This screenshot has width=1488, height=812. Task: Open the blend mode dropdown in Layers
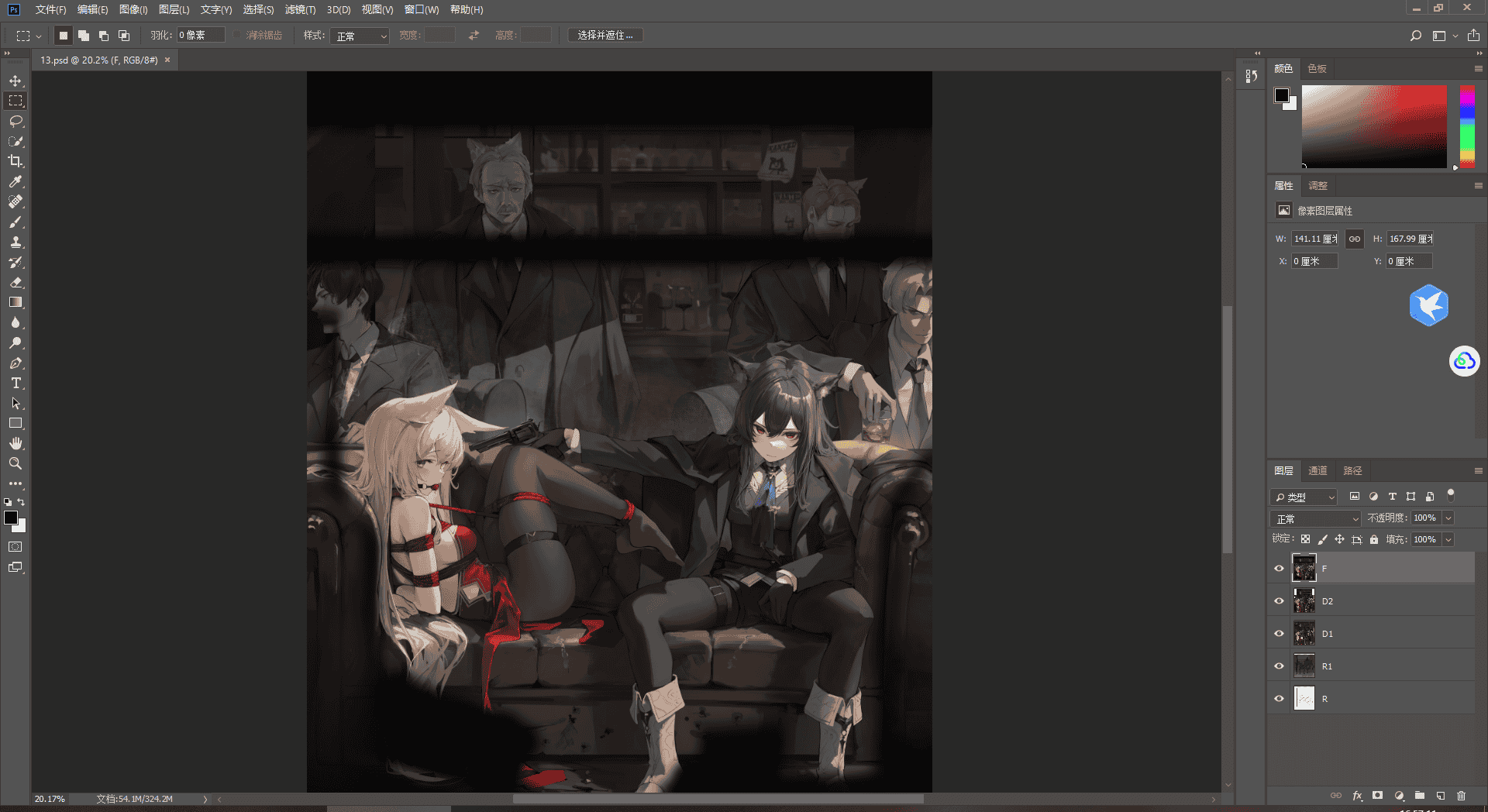click(1316, 518)
